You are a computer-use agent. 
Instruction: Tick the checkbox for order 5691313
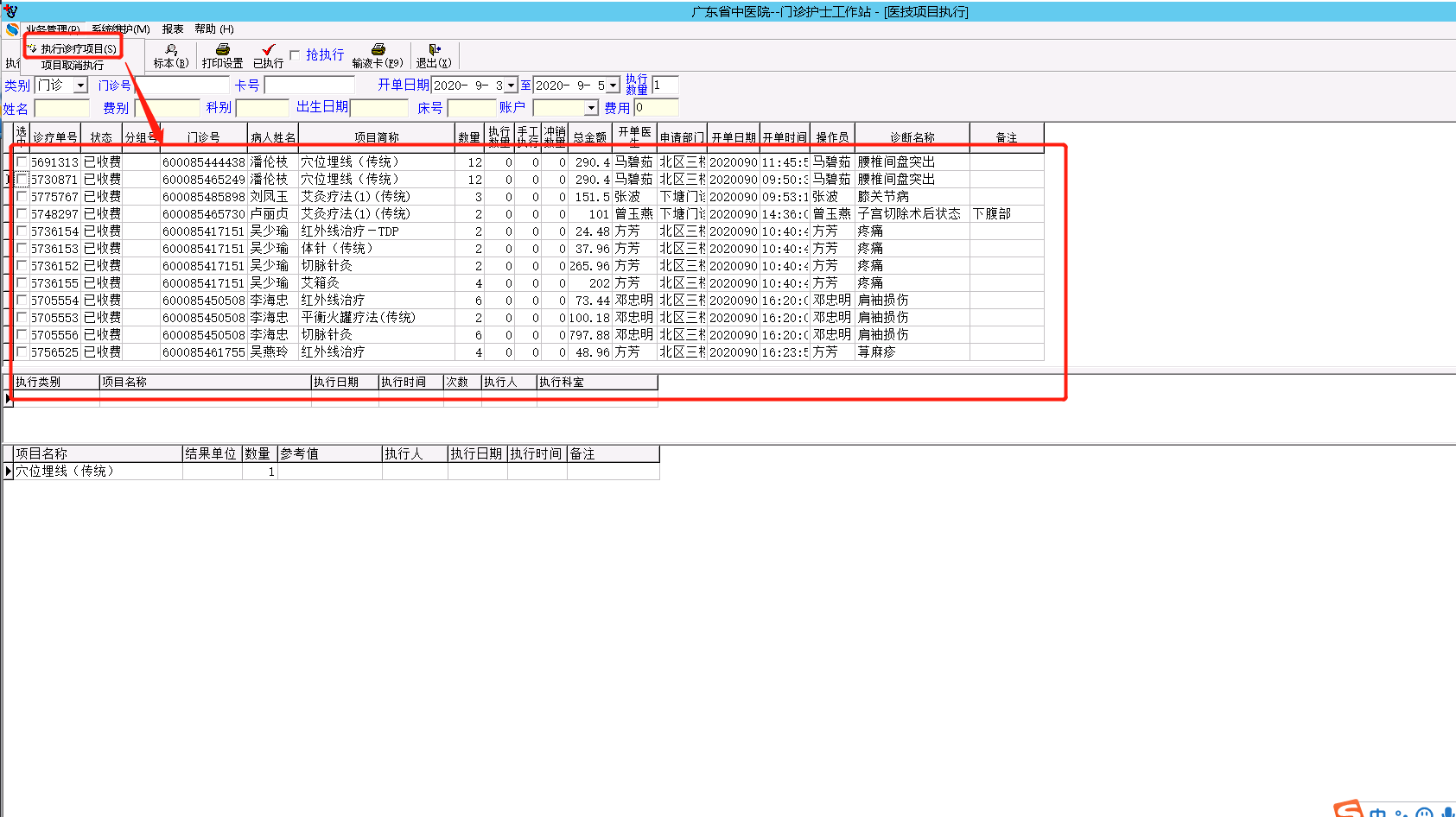tap(22, 161)
